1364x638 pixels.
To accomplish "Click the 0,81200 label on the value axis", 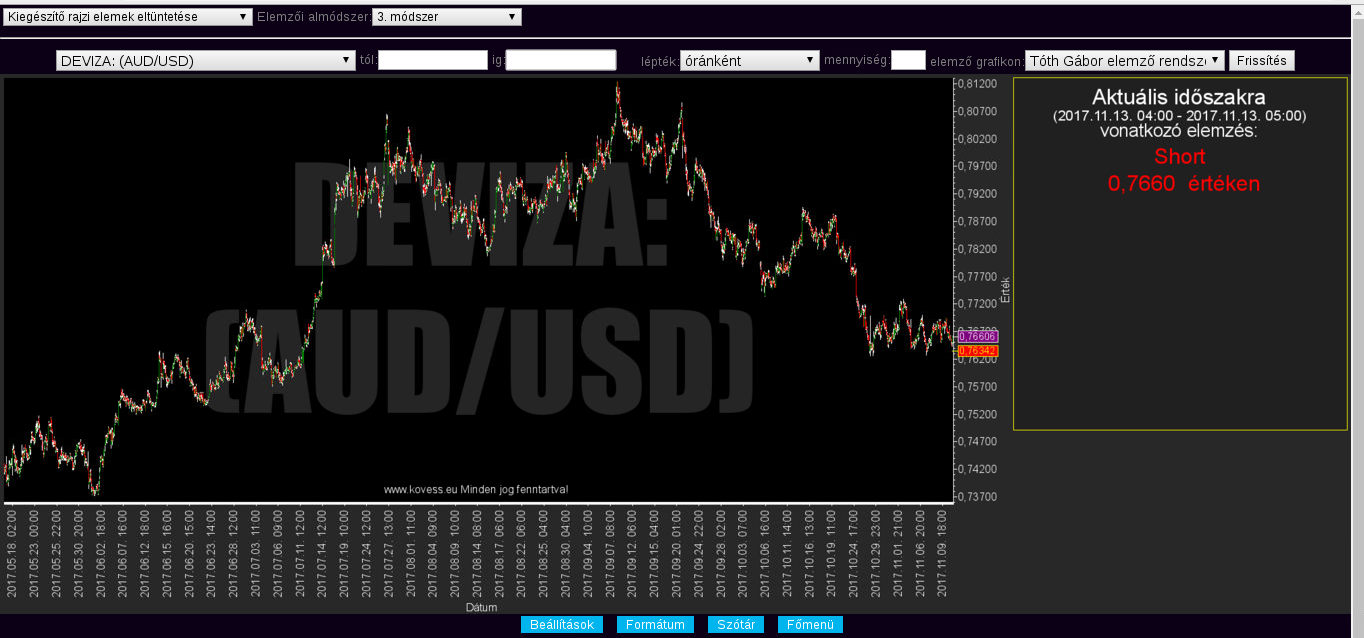I will click(976, 85).
